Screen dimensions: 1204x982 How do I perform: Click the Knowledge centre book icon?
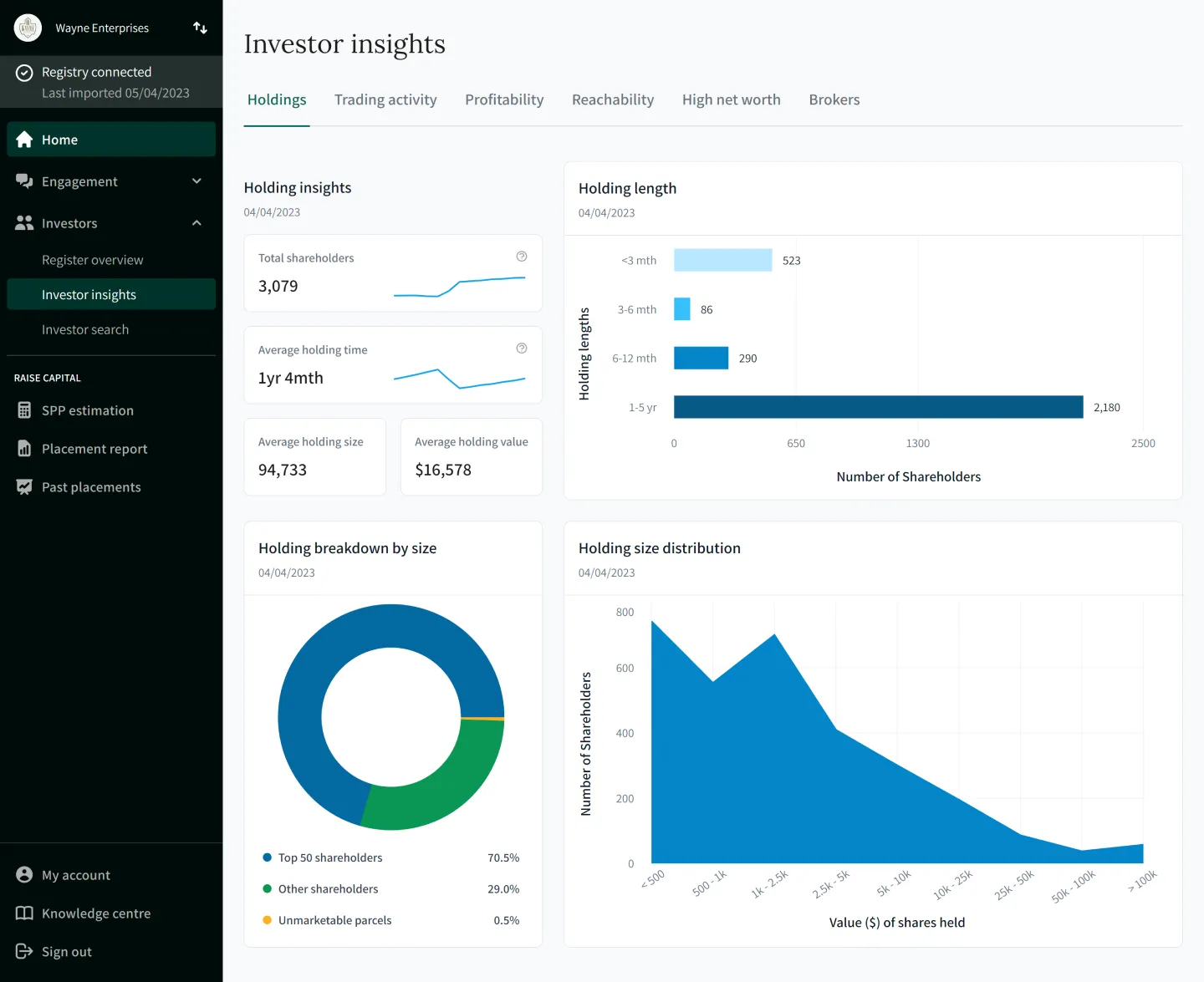pyautogui.click(x=24, y=913)
